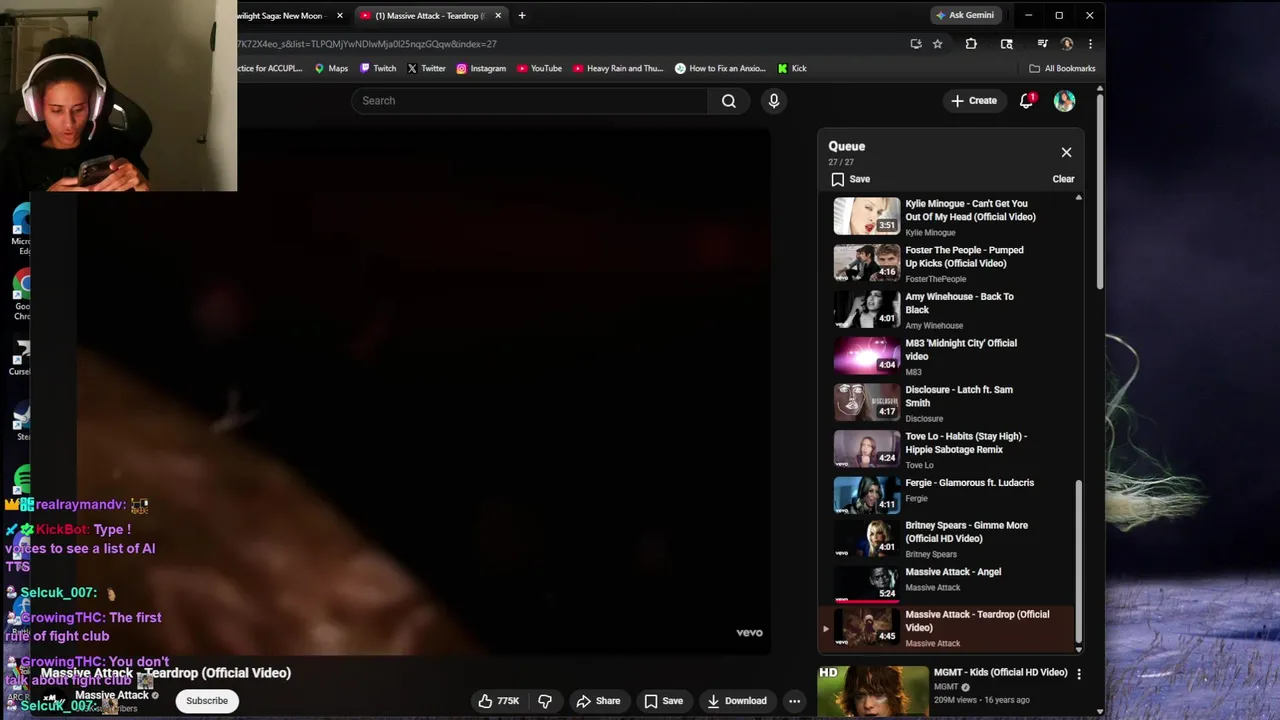1280x720 pixels.
Task: Open the YouTube notifications bell
Action: coord(1026,100)
